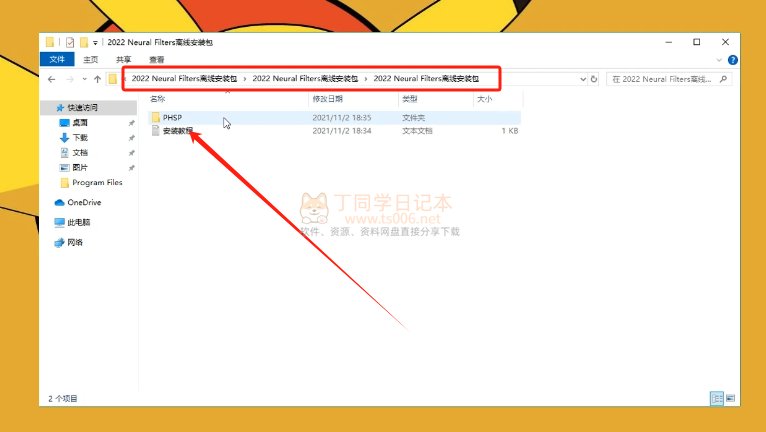The image size is (766, 432).
Task: Expand the ribbon with the chevron
Action: pyautogui.click(x=719, y=60)
